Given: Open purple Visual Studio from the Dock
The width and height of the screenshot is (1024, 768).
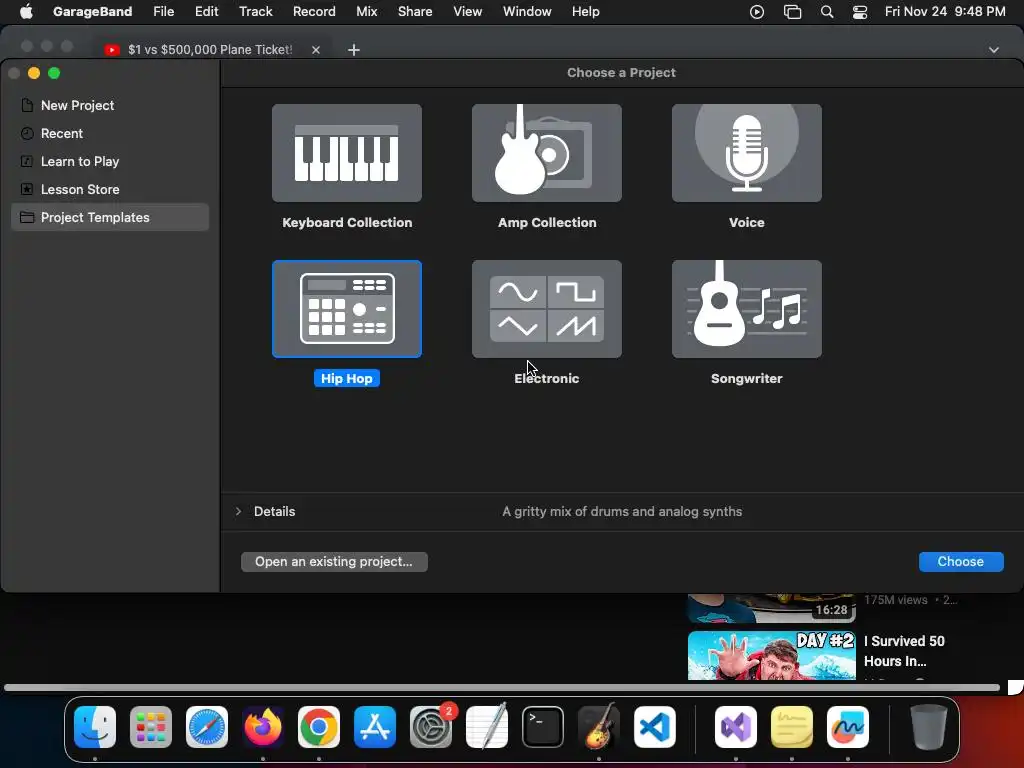Looking at the screenshot, I should [x=736, y=727].
